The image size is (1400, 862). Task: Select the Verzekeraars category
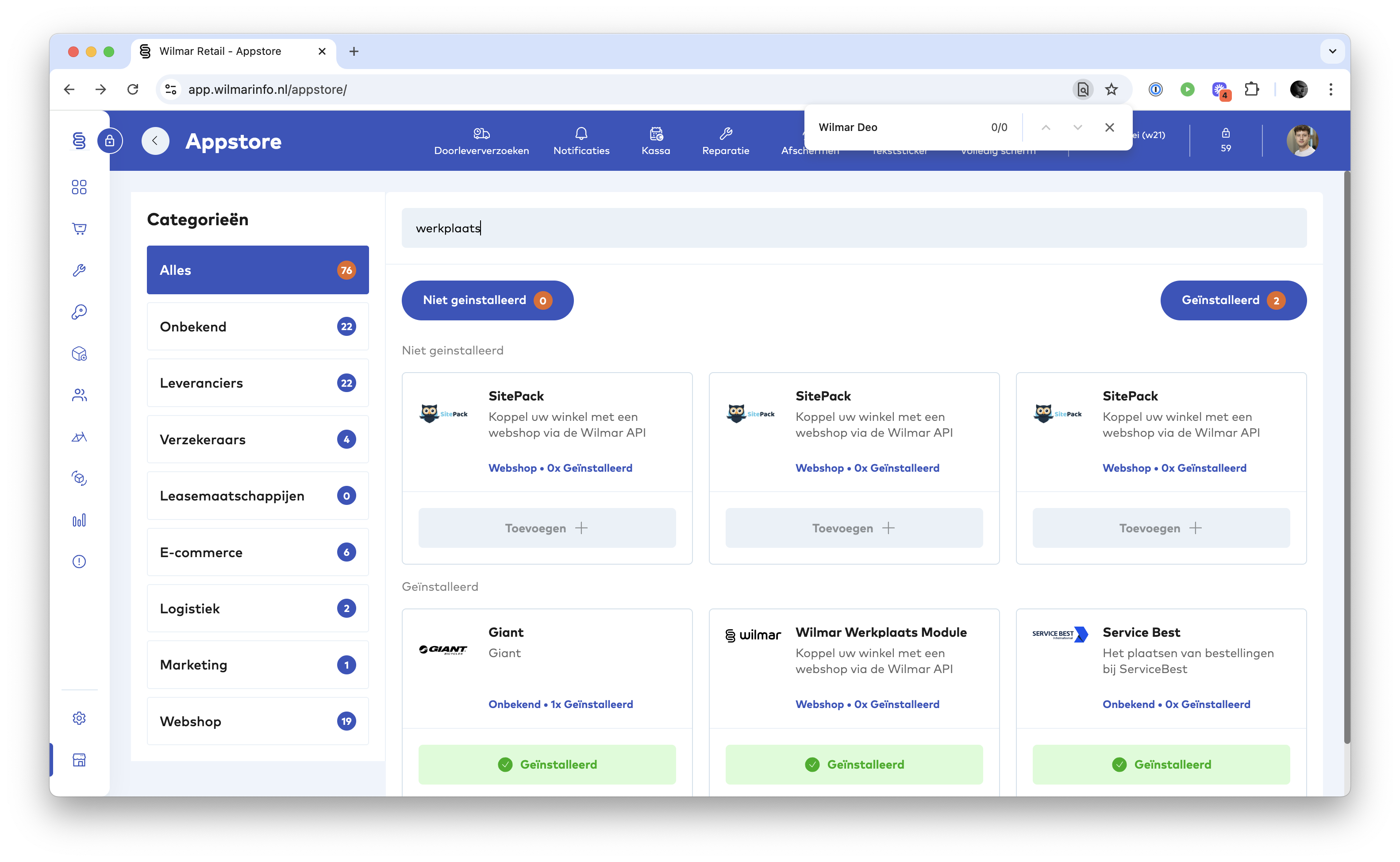click(x=258, y=439)
